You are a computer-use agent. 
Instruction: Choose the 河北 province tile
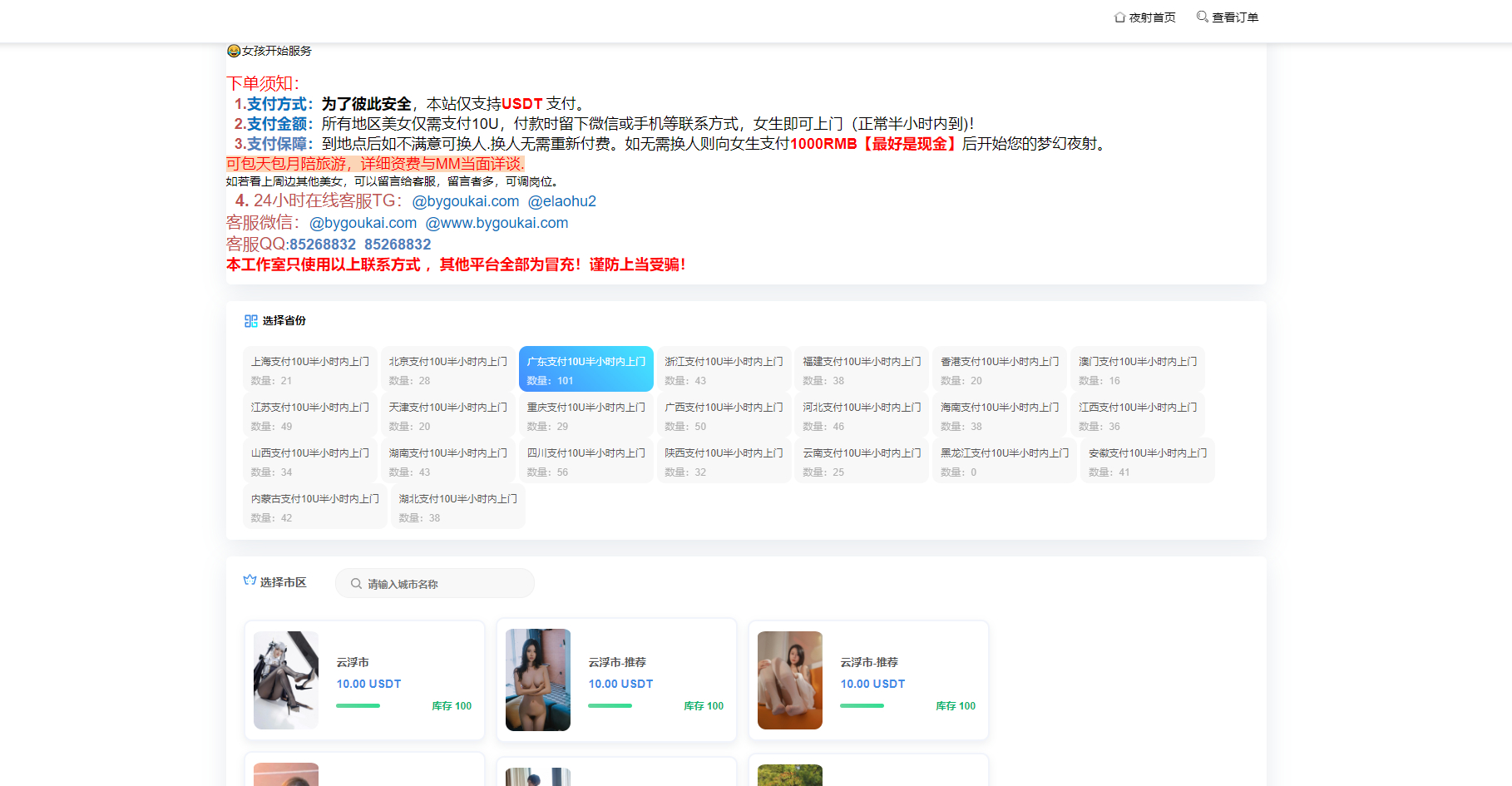coord(862,415)
